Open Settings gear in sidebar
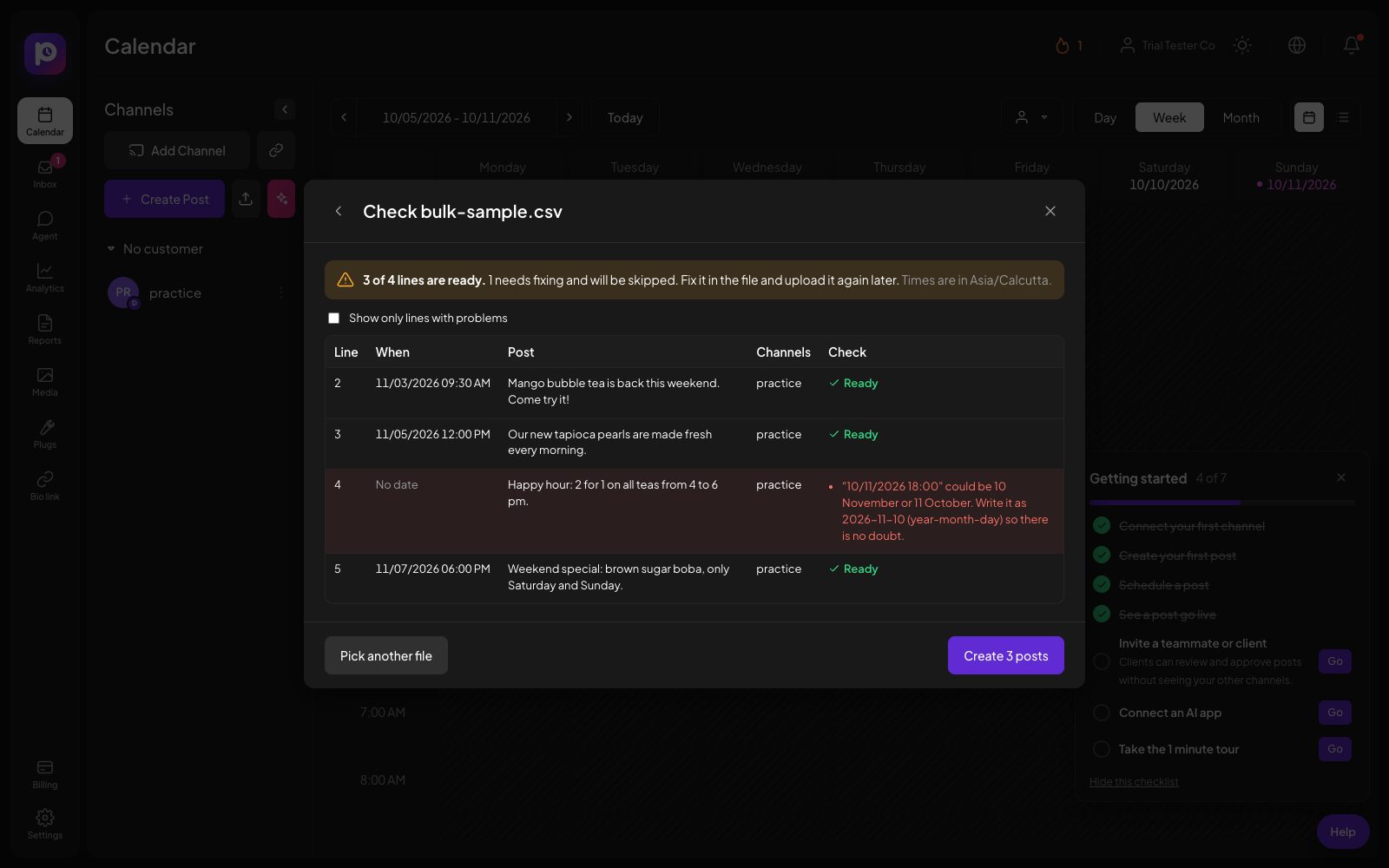This screenshot has height=868, width=1389. [45, 824]
